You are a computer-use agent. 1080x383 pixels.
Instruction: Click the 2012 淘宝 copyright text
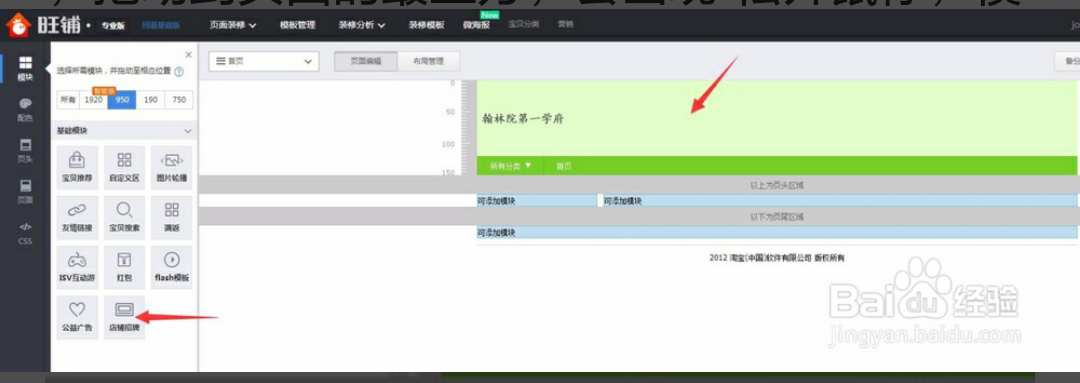pyautogui.click(x=776, y=258)
